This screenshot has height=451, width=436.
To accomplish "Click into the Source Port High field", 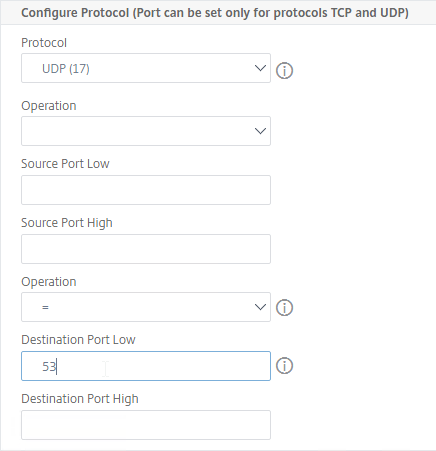I will [146, 249].
